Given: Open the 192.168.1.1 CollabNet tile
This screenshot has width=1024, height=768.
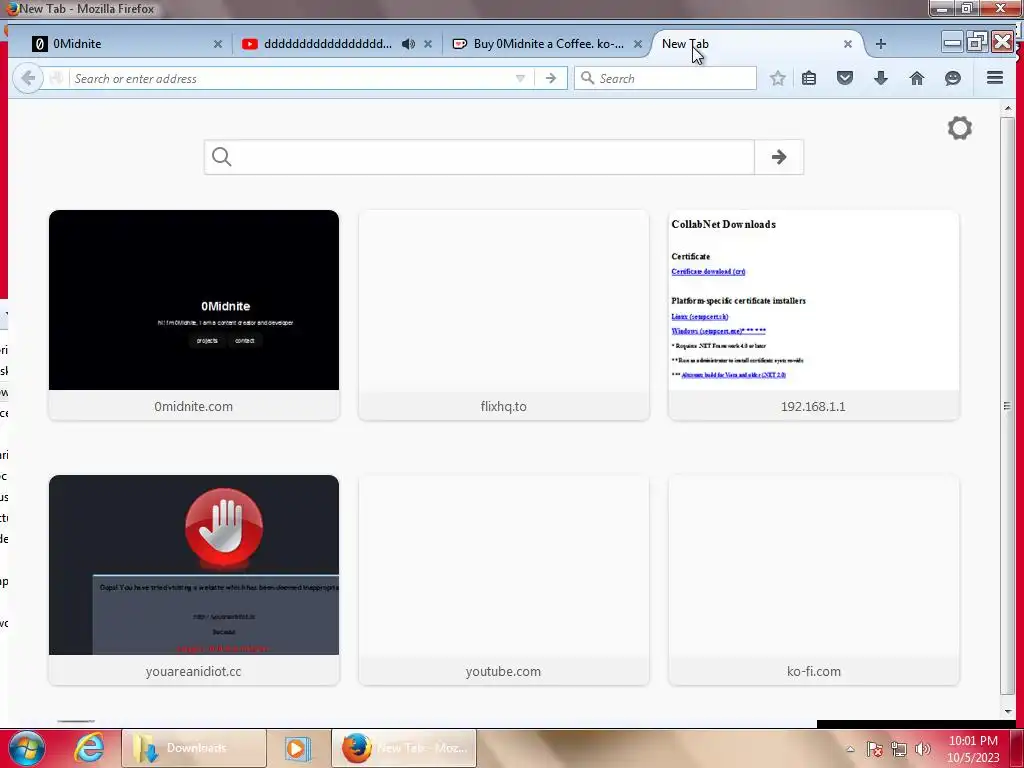Looking at the screenshot, I should pyautogui.click(x=814, y=315).
